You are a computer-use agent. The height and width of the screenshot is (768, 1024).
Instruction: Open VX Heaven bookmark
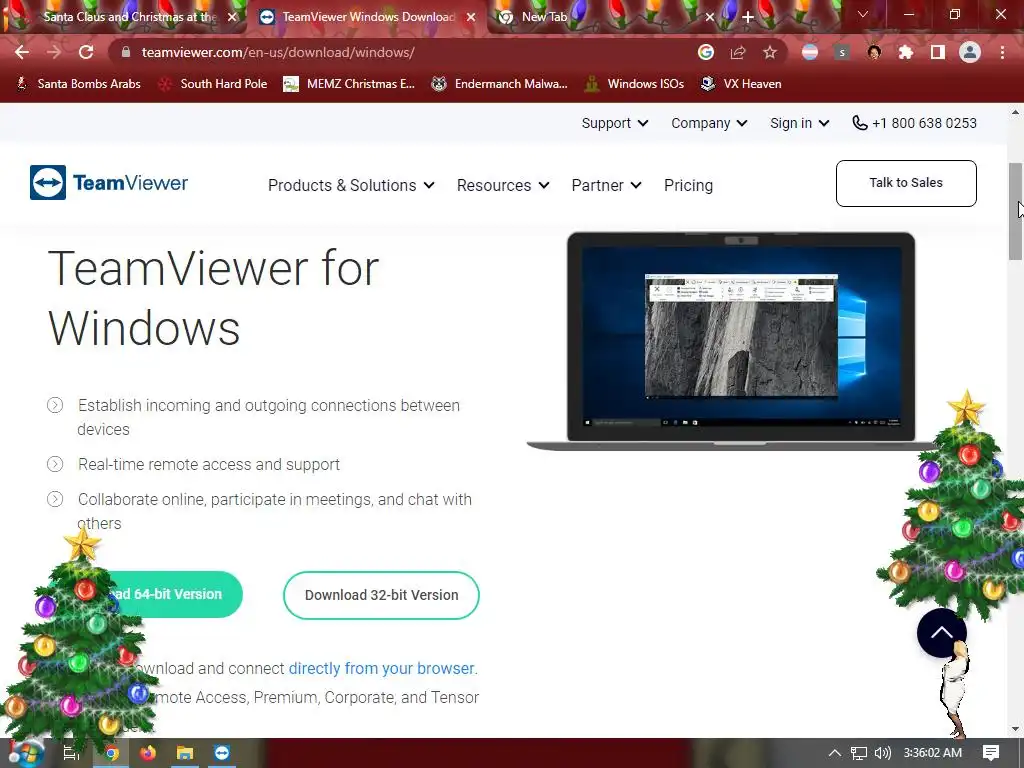click(x=741, y=84)
